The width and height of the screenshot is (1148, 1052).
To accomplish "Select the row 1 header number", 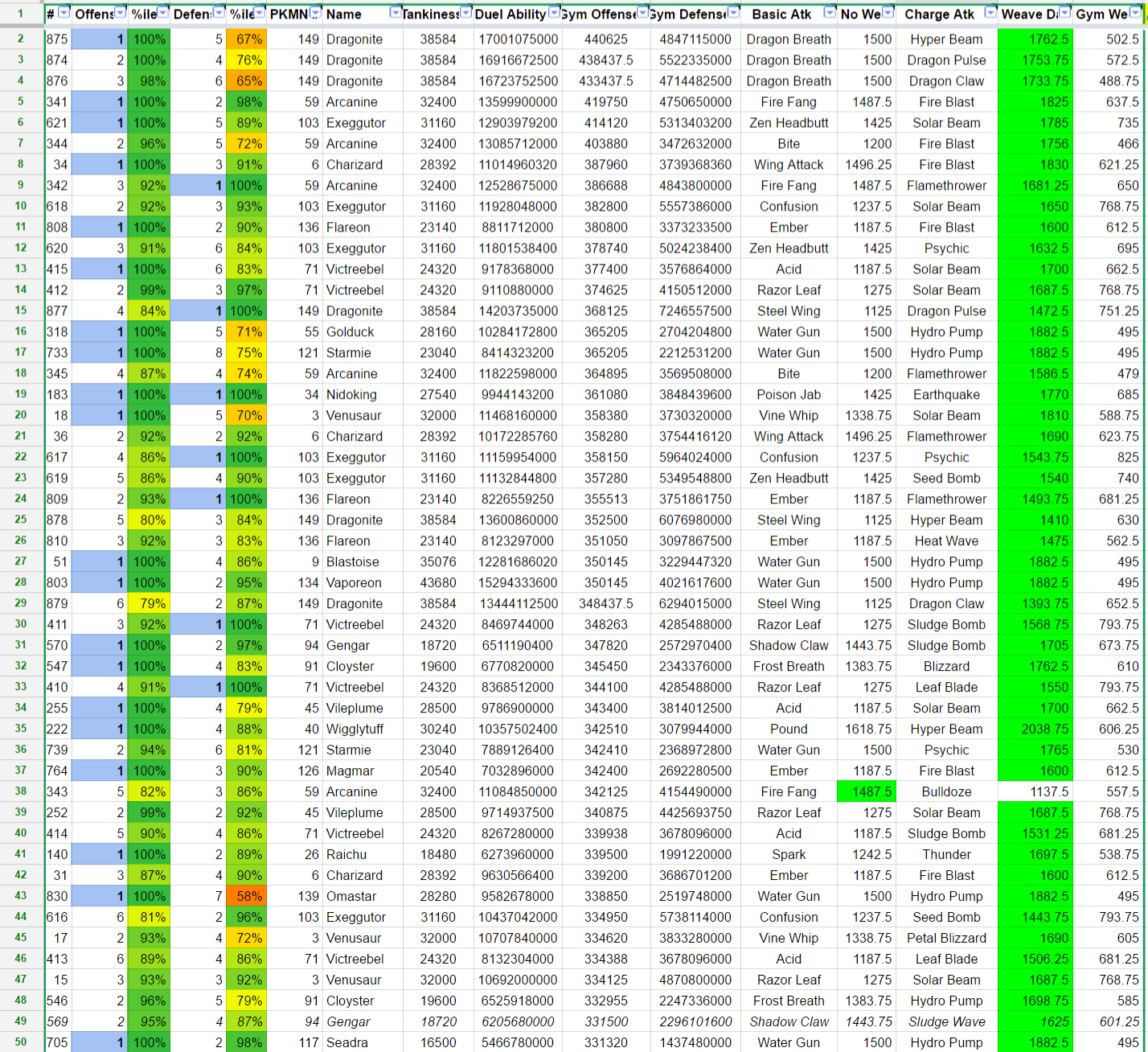I will pyautogui.click(x=21, y=14).
